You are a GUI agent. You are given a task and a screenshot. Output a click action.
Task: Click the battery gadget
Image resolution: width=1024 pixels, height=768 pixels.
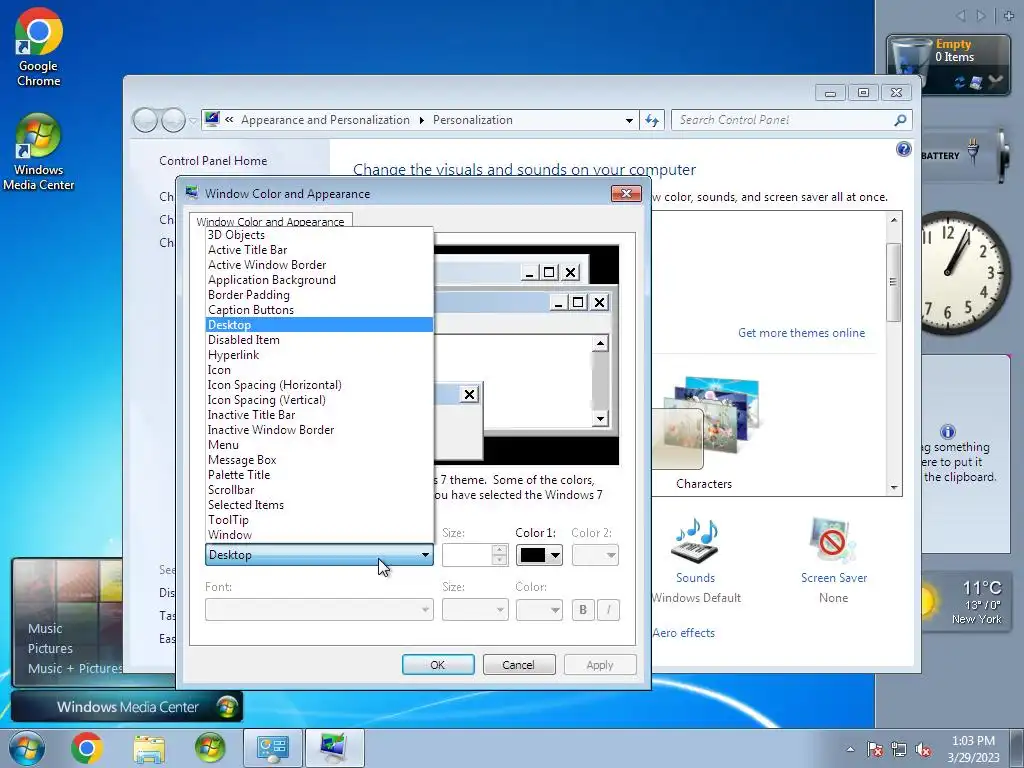[x=965, y=155]
